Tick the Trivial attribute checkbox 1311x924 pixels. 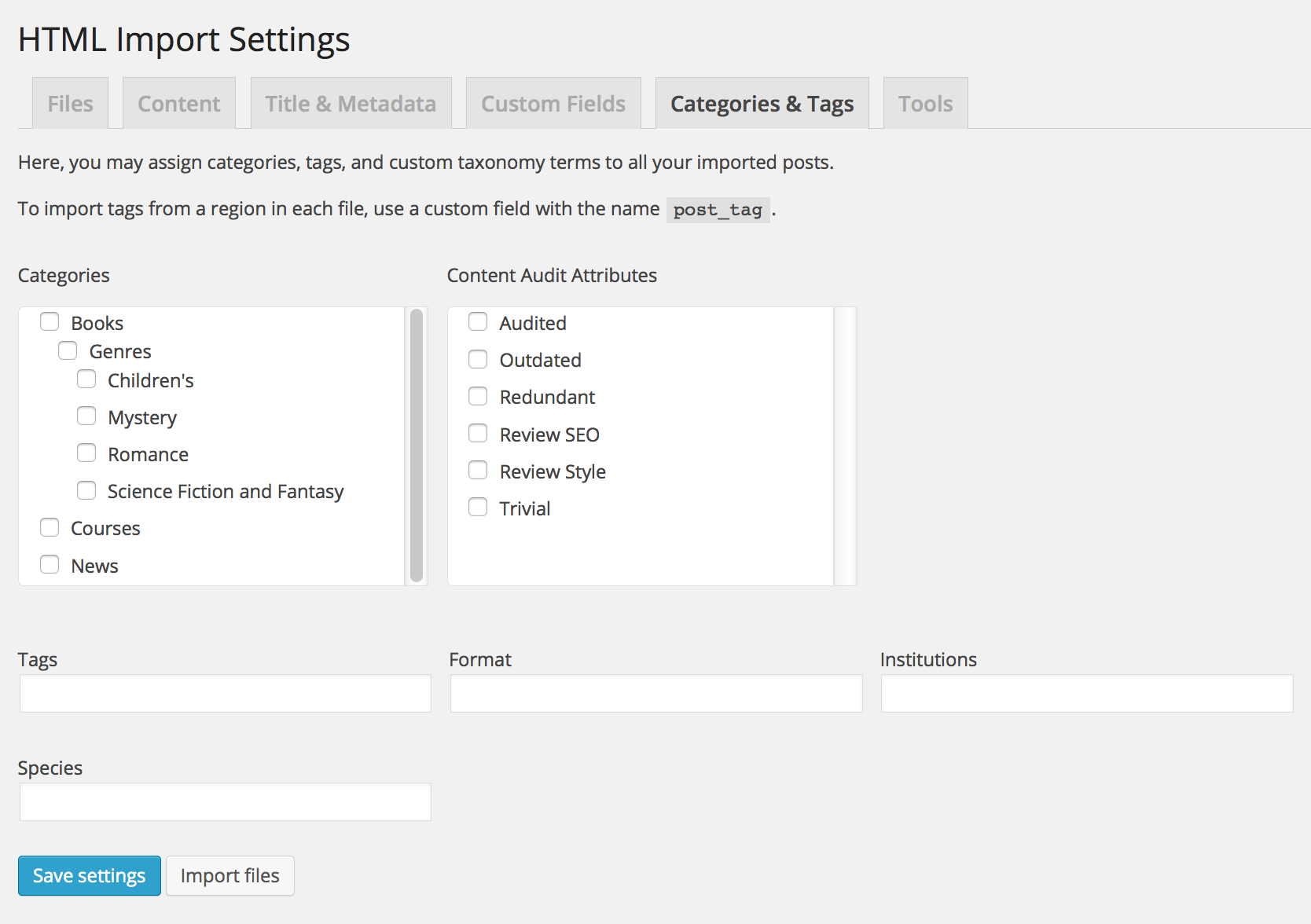pyautogui.click(x=478, y=508)
